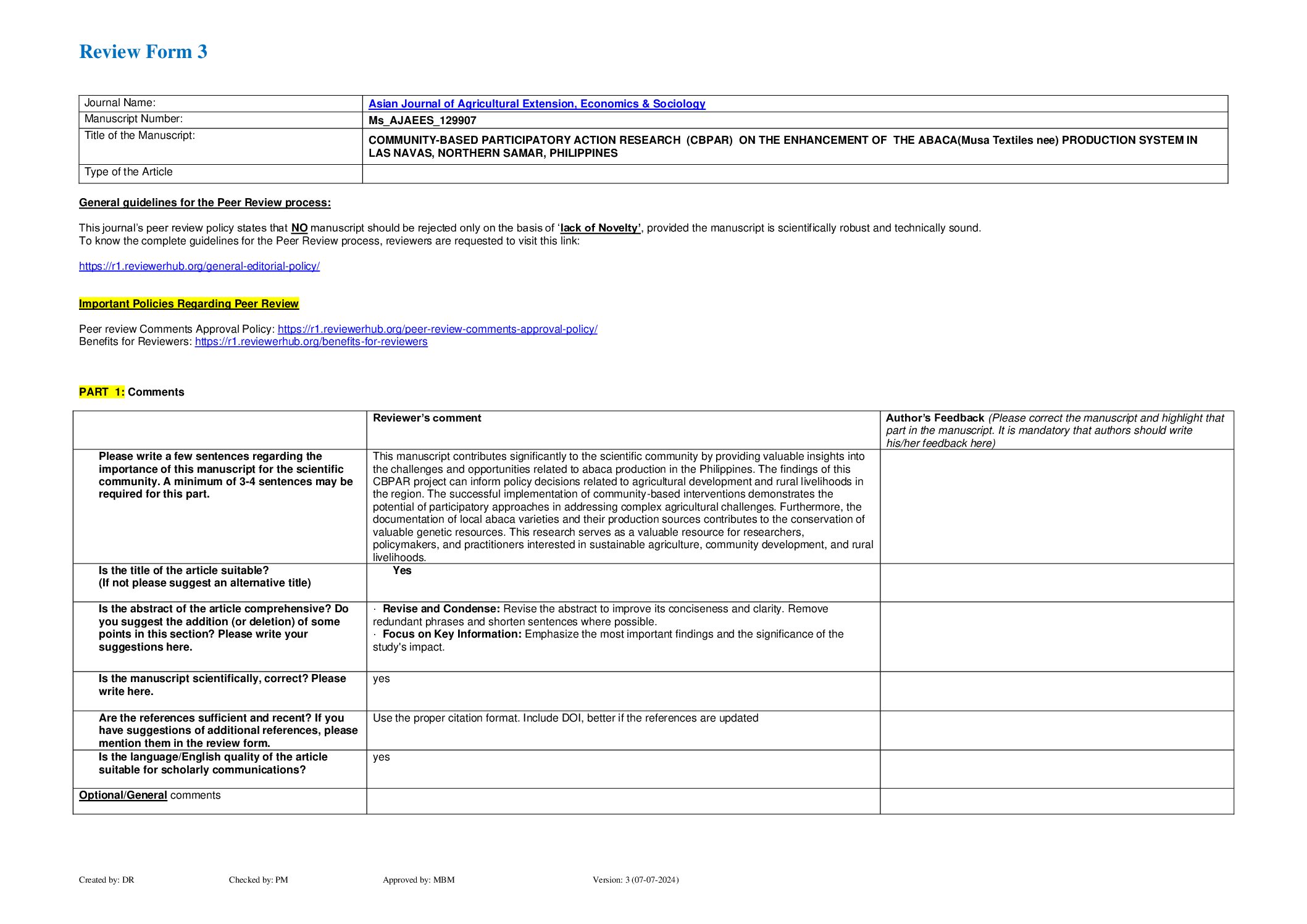The height and width of the screenshot is (924, 1307).
Task: Click the Important Policies Regarding Peer Review heading
Action: tap(188, 304)
